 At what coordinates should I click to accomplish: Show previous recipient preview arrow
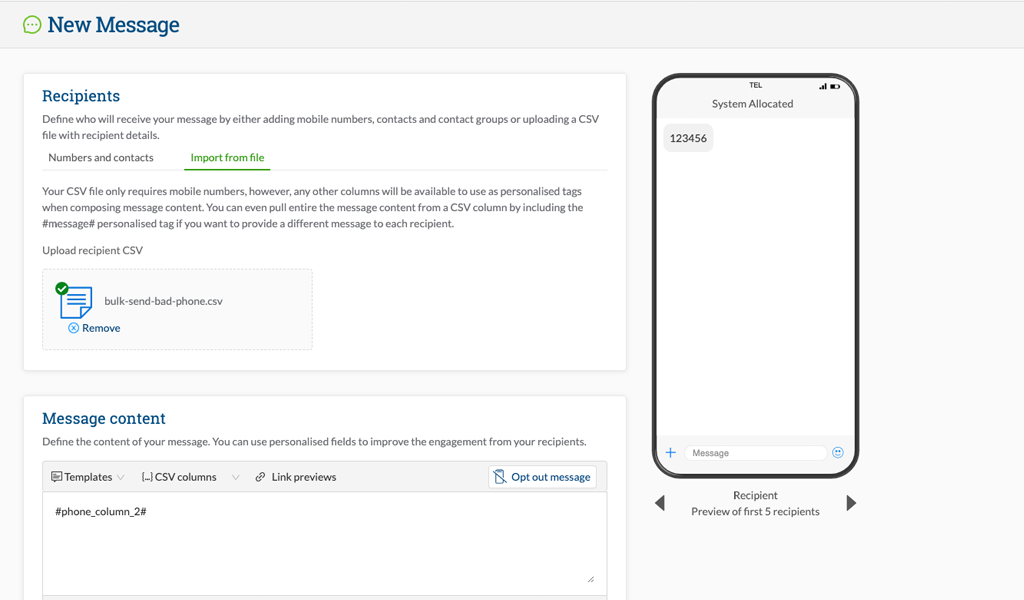(660, 503)
